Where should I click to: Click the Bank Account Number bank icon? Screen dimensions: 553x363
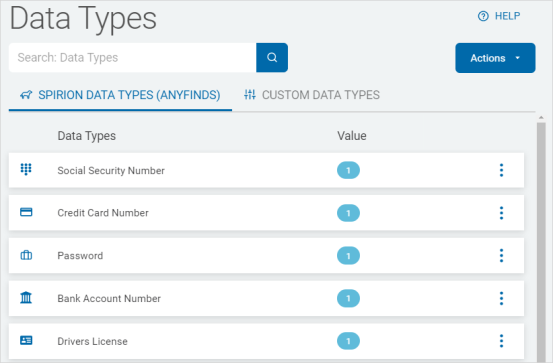pos(26,298)
